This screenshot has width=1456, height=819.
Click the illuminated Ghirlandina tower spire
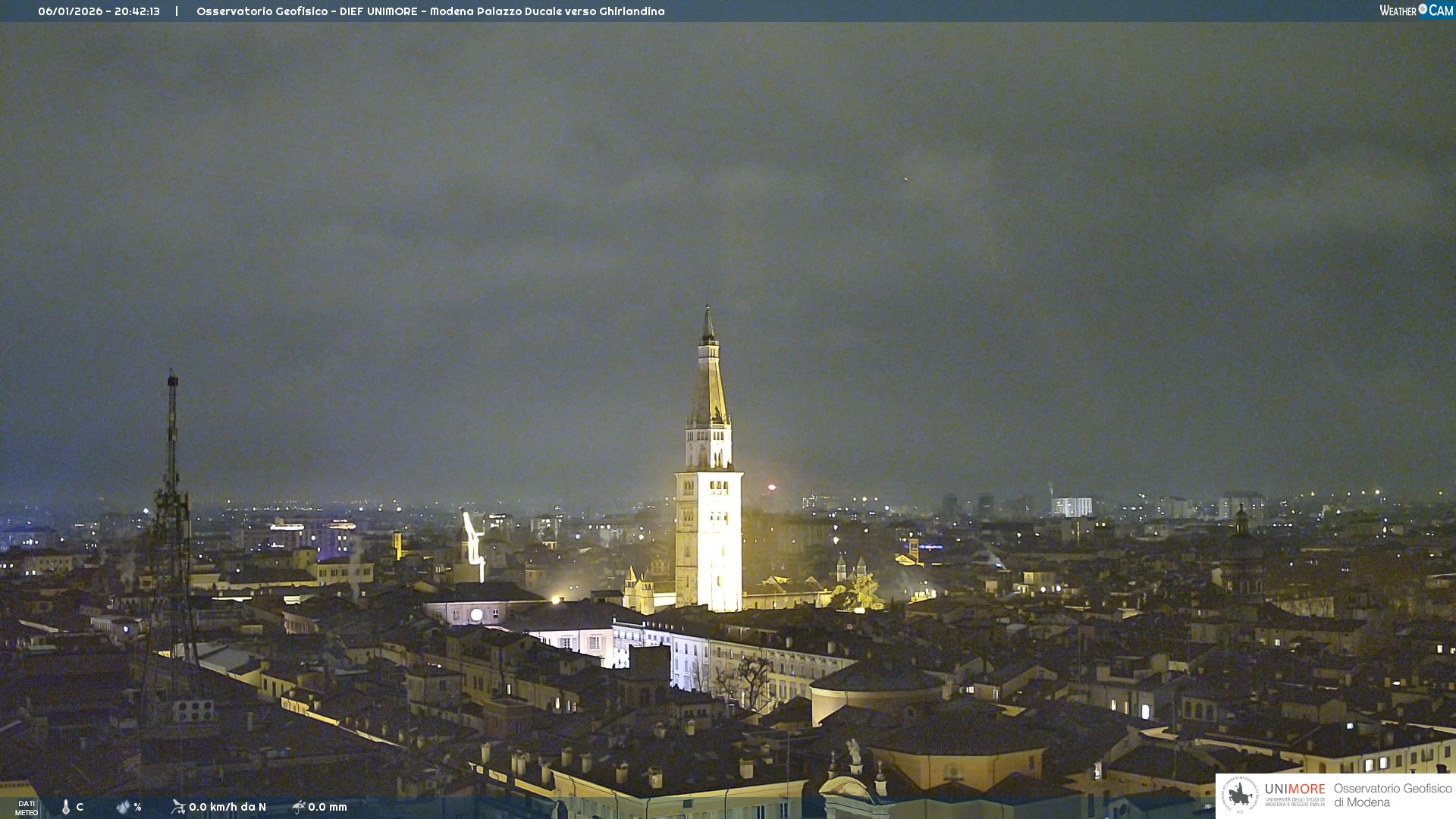708,379
